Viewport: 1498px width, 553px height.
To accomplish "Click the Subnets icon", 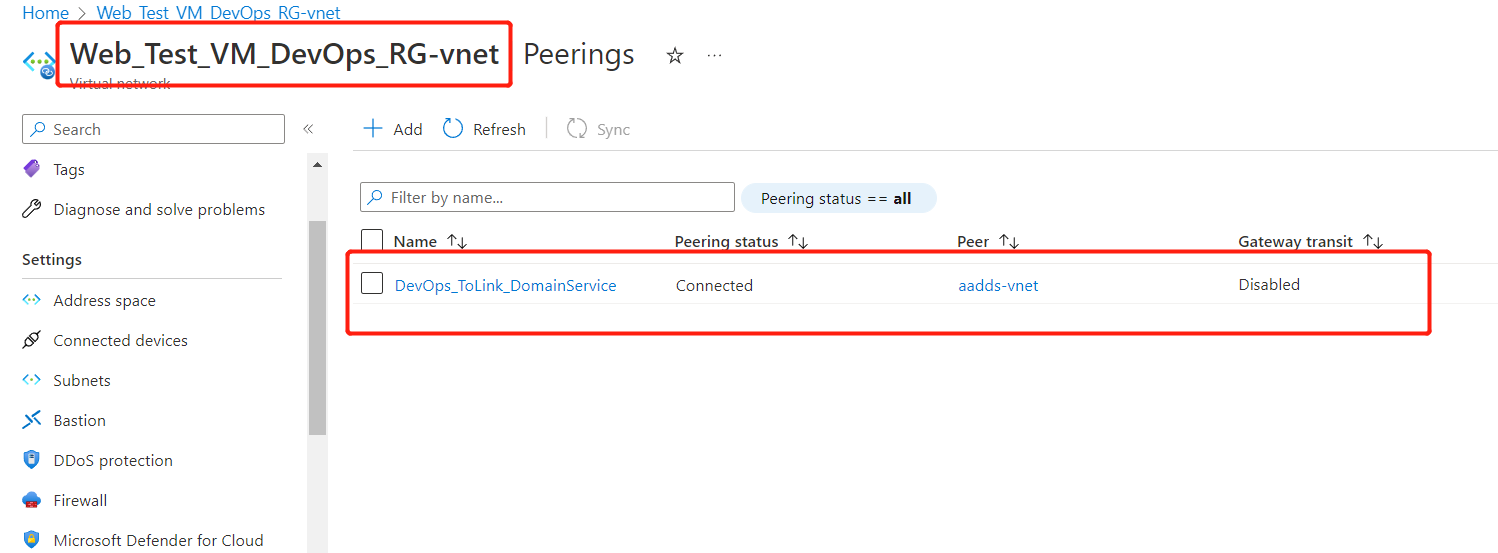I will pyautogui.click(x=32, y=380).
